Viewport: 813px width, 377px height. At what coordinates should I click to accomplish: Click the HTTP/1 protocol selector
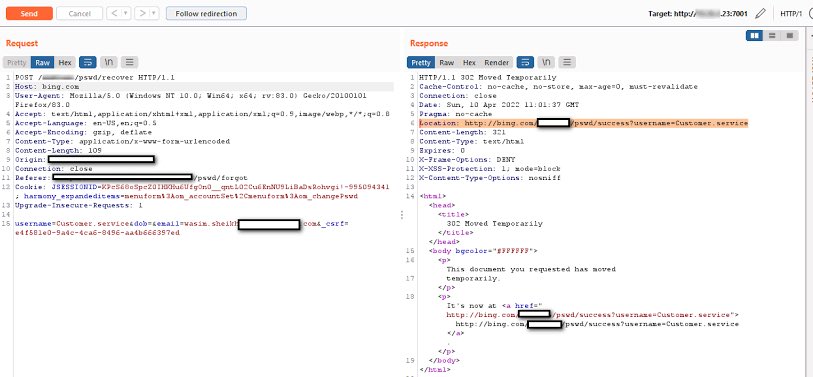[791, 13]
